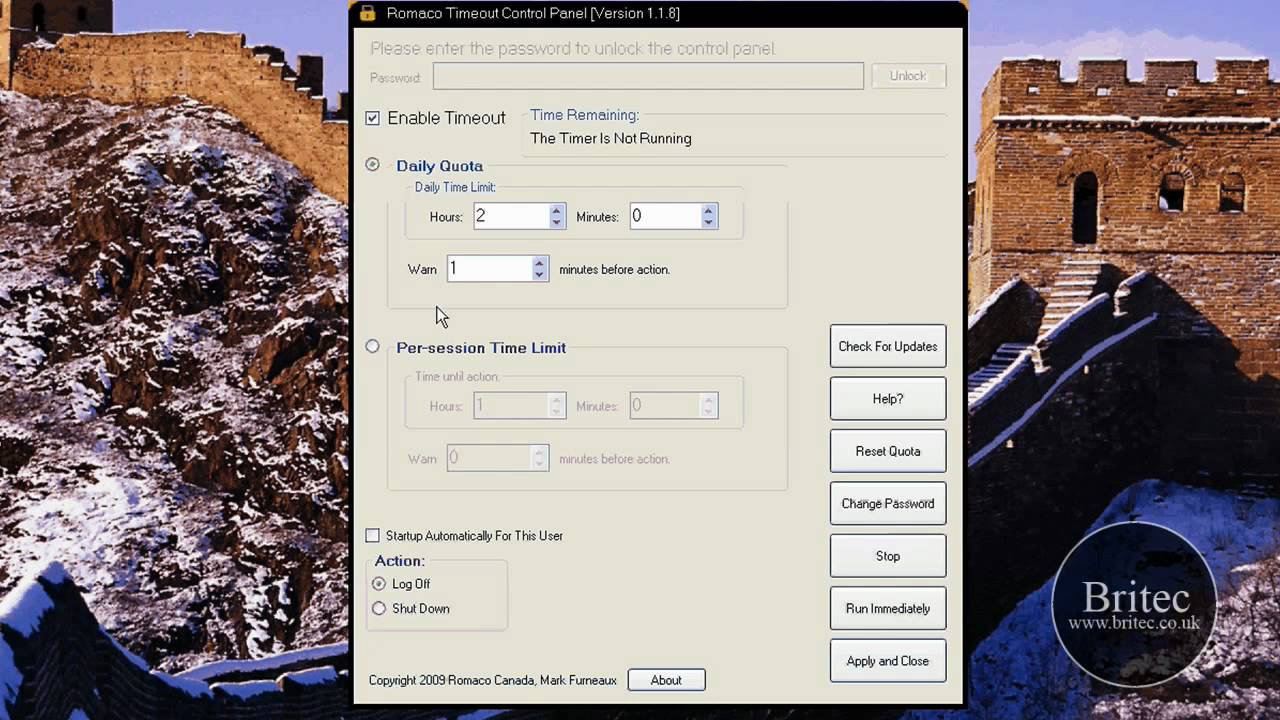Increase Daily Quota warn minutes
This screenshot has height=720, width=1280.
tap(540, 263)
